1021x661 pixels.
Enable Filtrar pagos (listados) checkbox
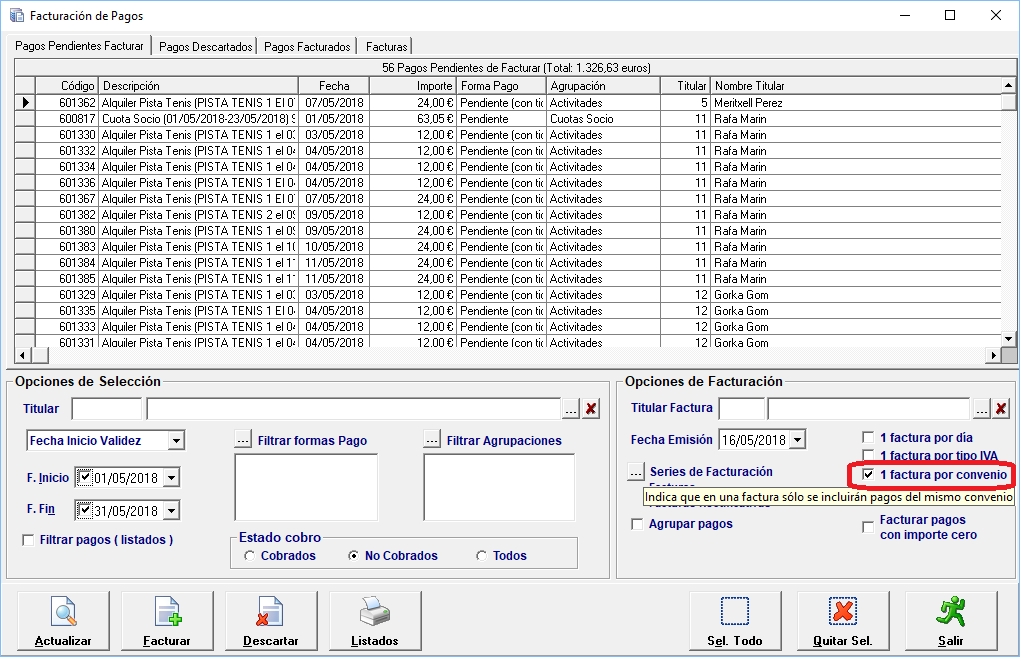pyautogui.click(x=28, y=540)
